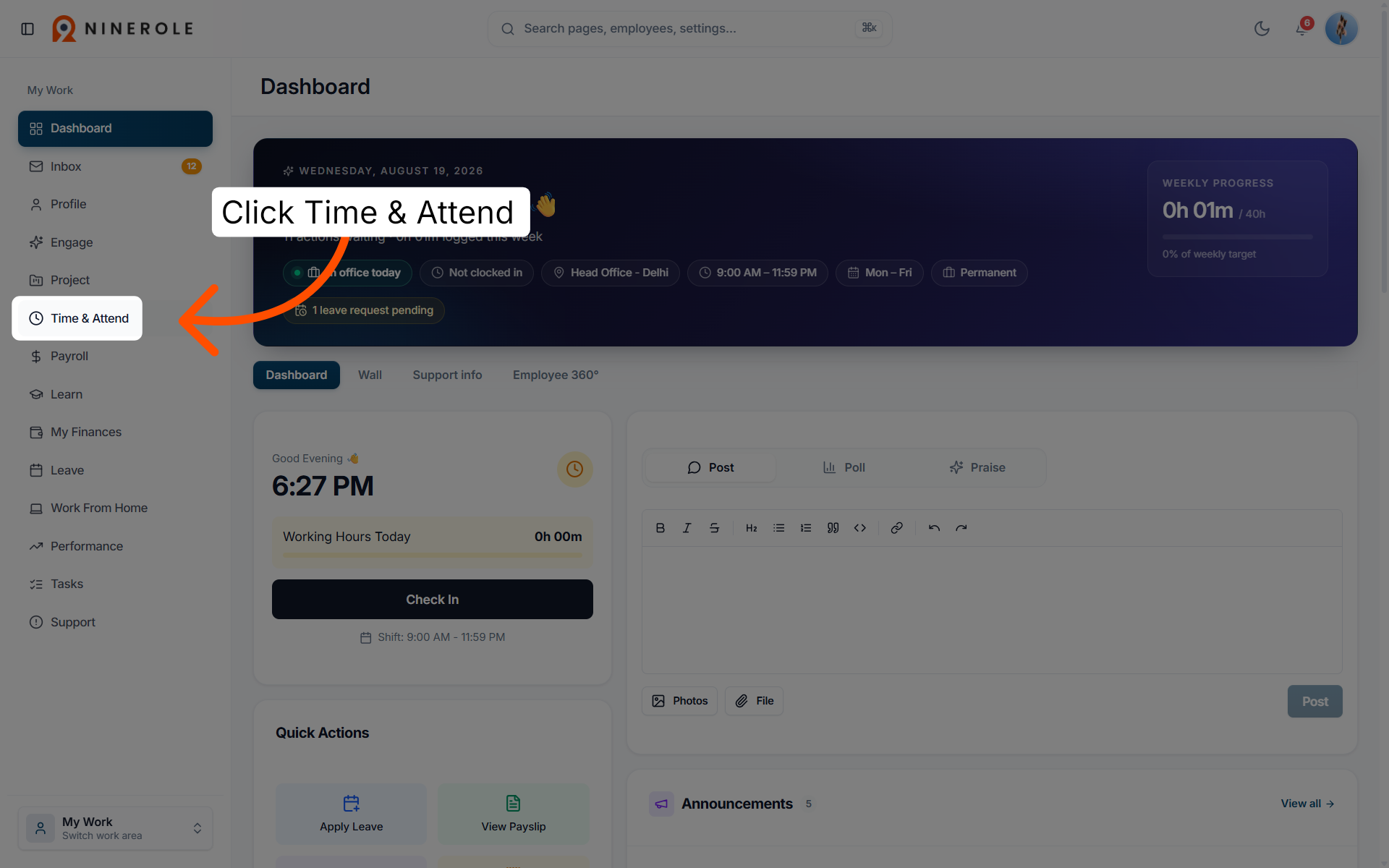
Task: Submit with the Post button
Action: click(1314, 702)
